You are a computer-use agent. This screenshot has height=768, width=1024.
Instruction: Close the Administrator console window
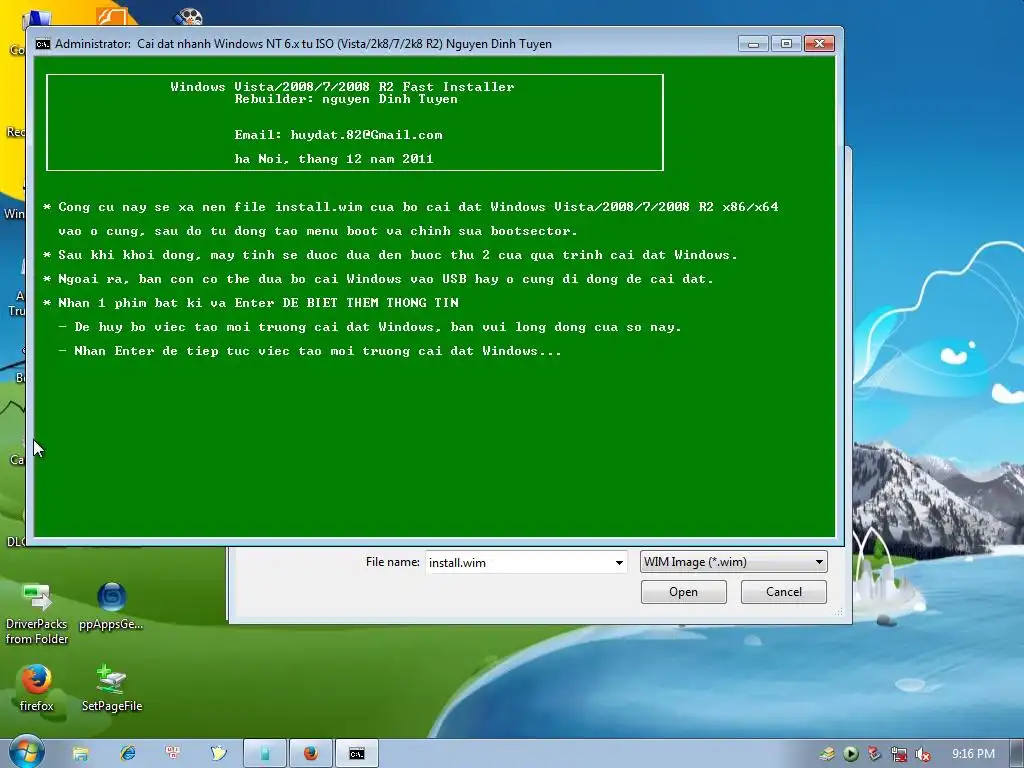(x=819, y=44)
